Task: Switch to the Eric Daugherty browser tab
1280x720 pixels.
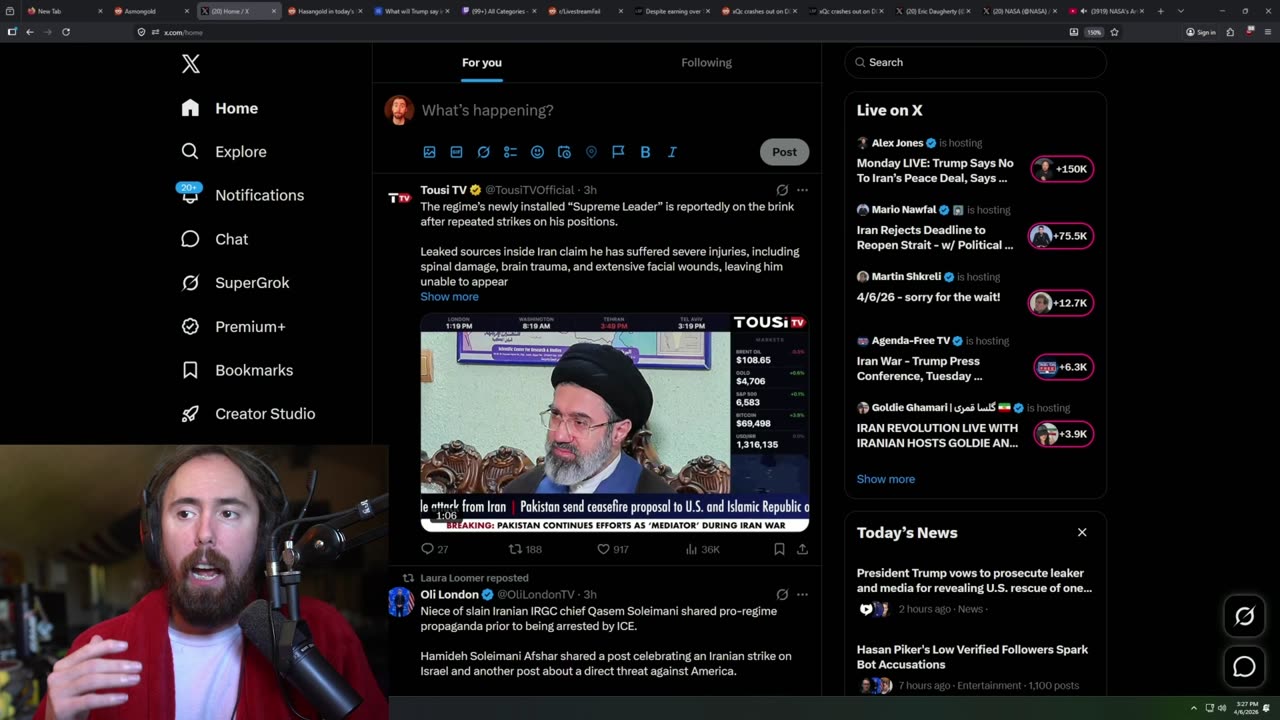Action: click(x=933, y=11)
